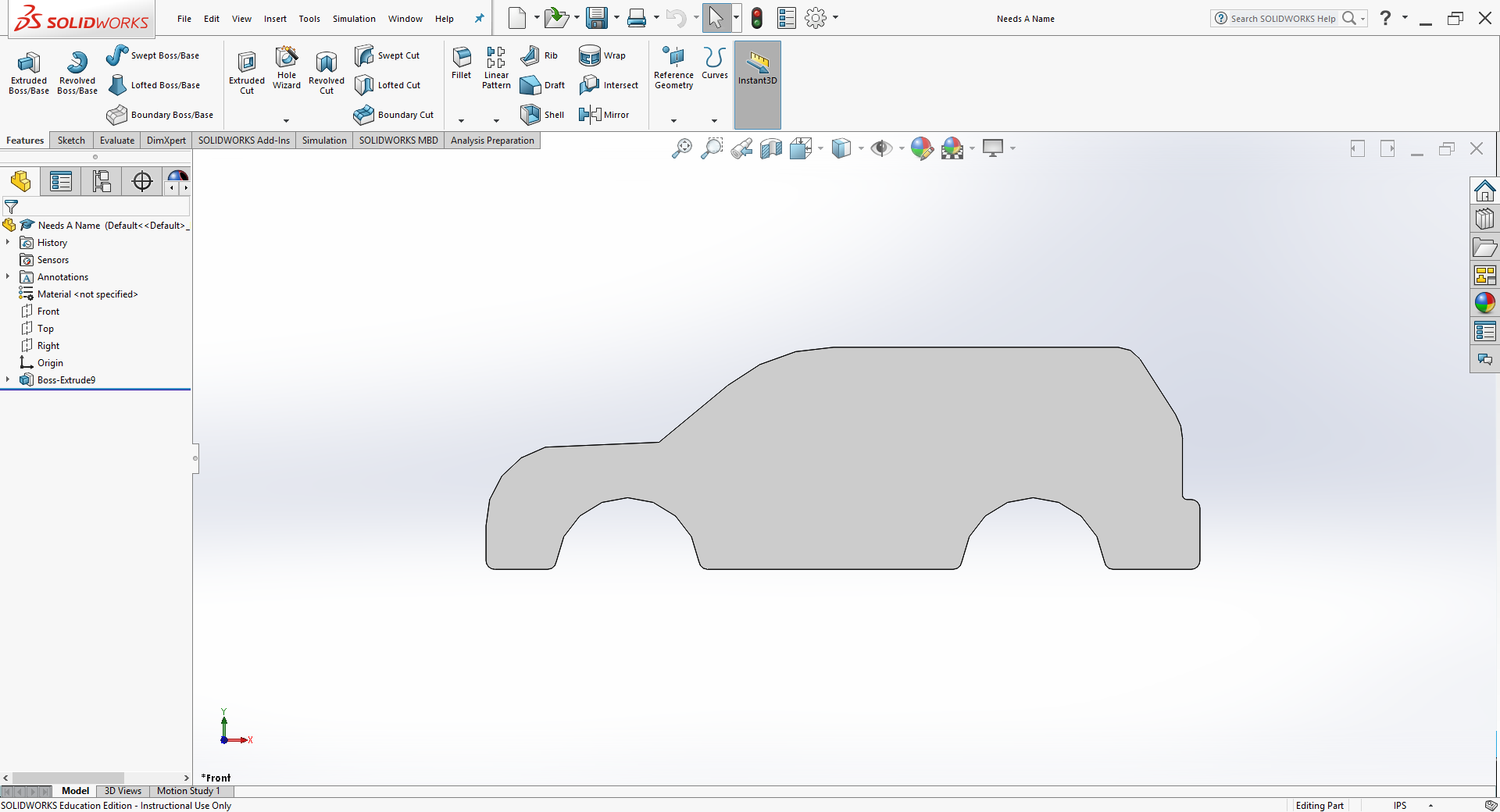Open Reference Geometry tool
The height and width of the screenshot is (812, 1500).
coord(674,68)
